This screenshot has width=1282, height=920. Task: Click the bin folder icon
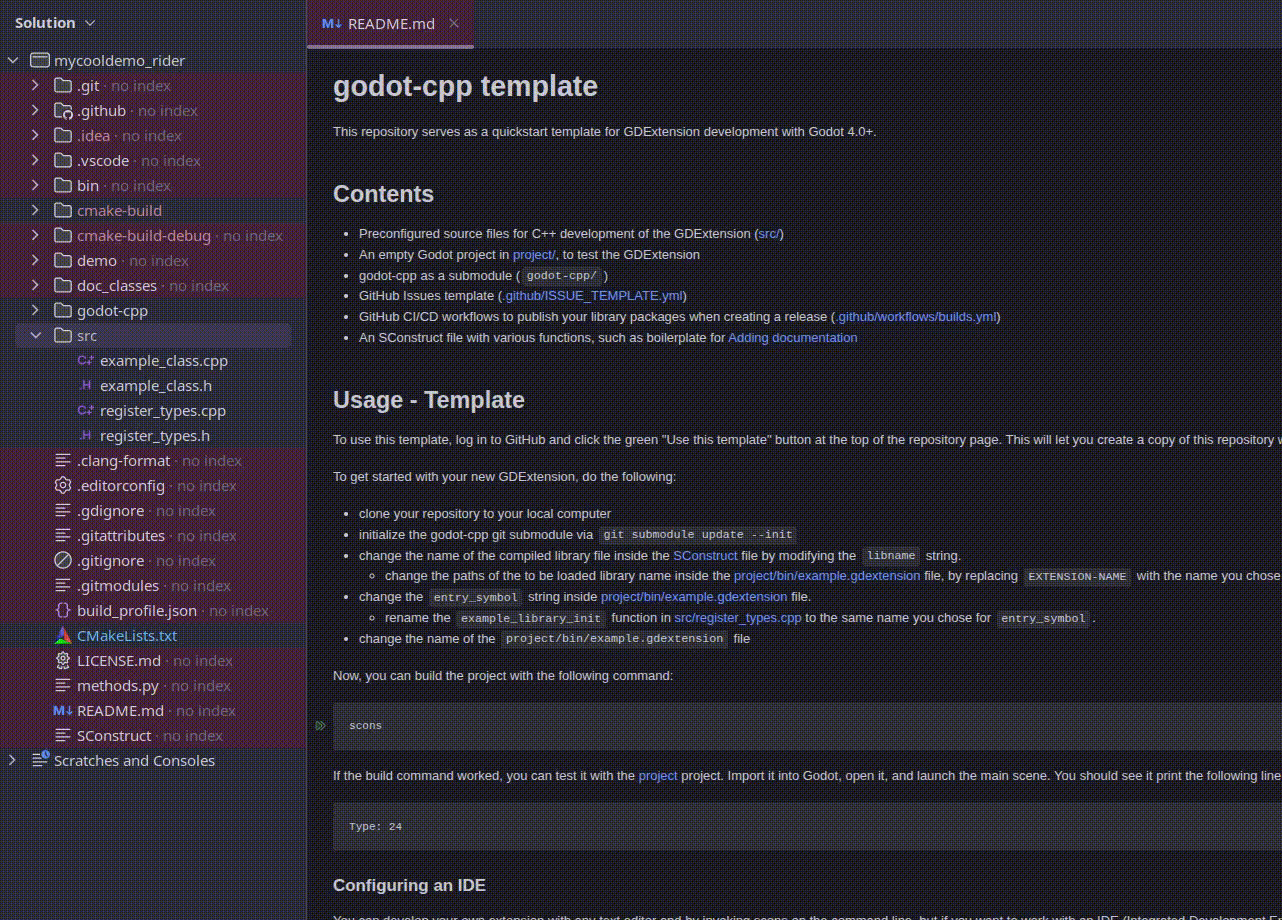[x=62, y=186]
